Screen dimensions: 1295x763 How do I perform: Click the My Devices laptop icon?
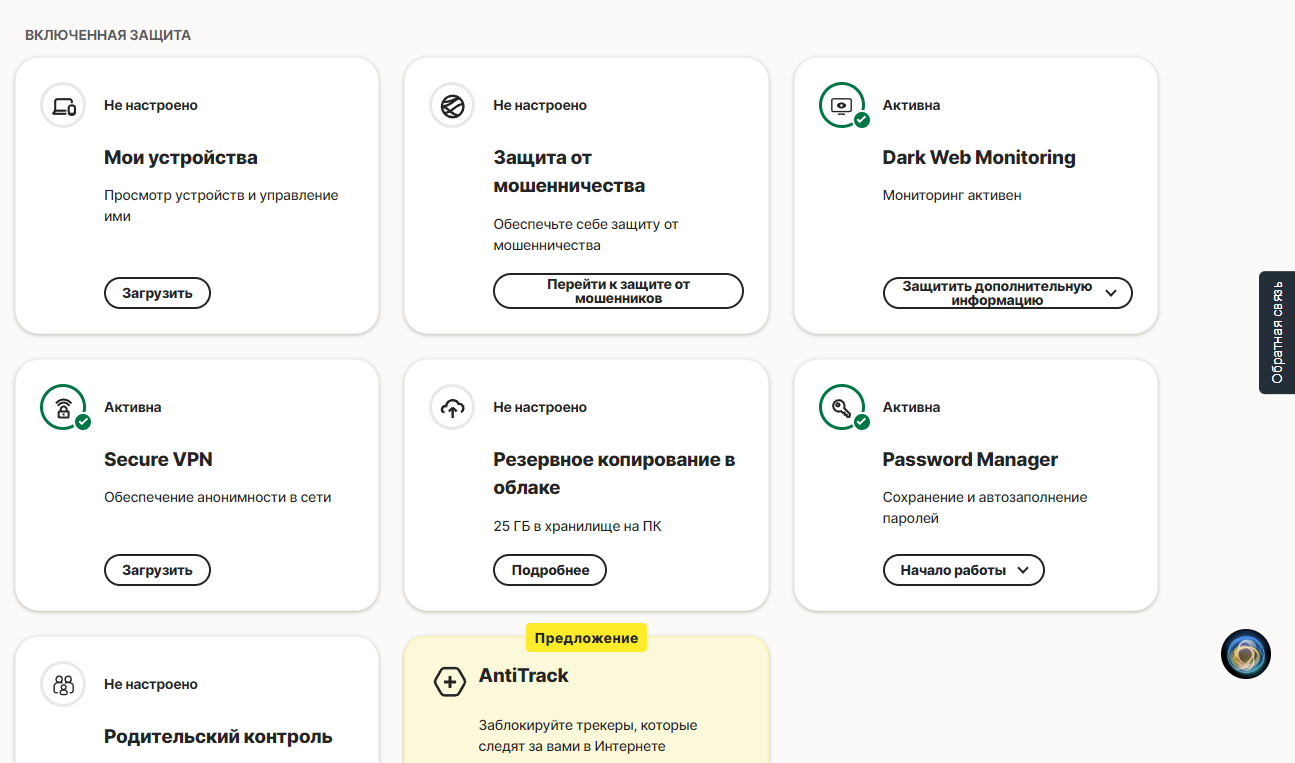[64, 106]
